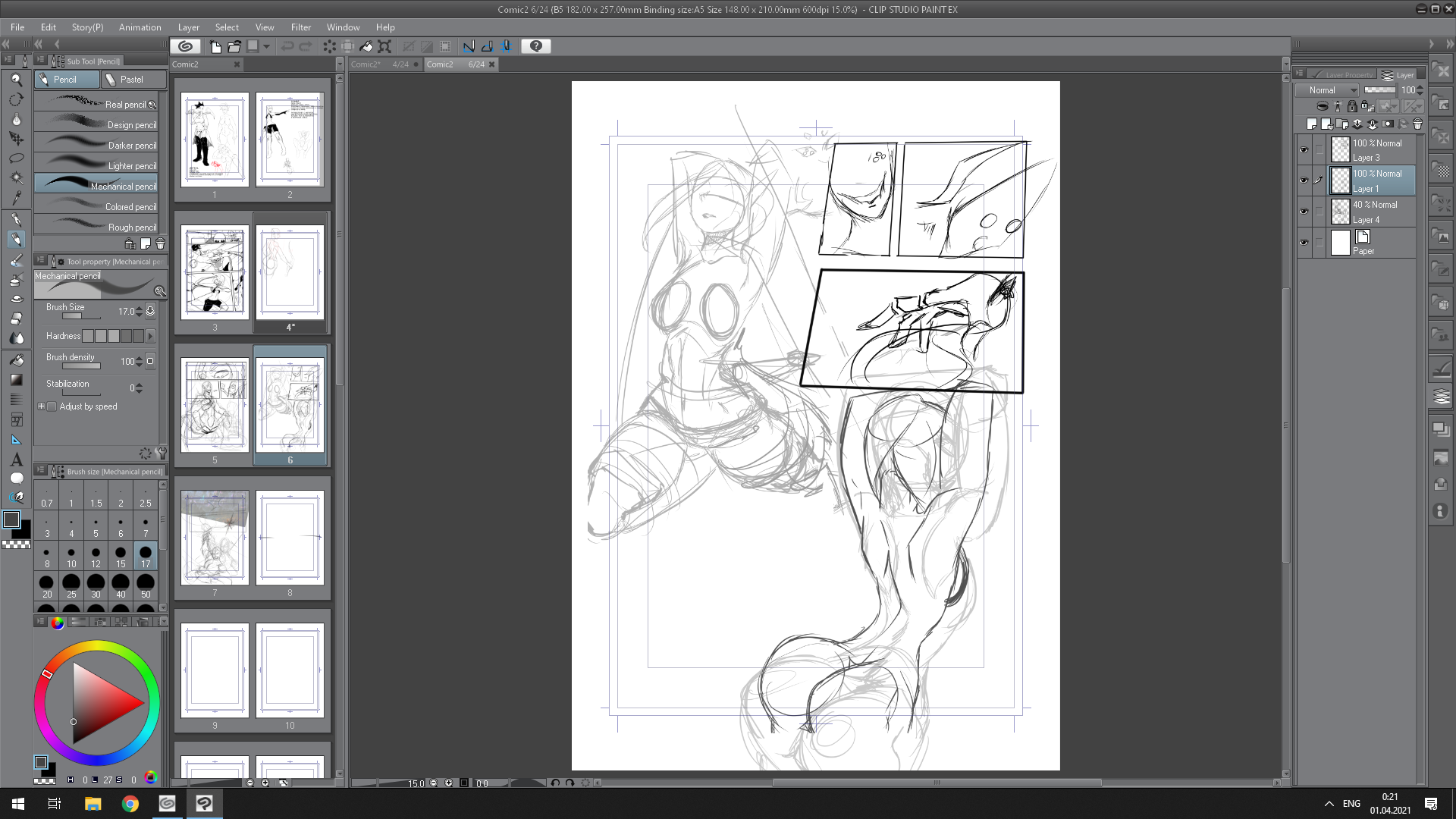Open the Filter menu
The width and height of the screenshot is (1456, 819).
coord(300,27)
